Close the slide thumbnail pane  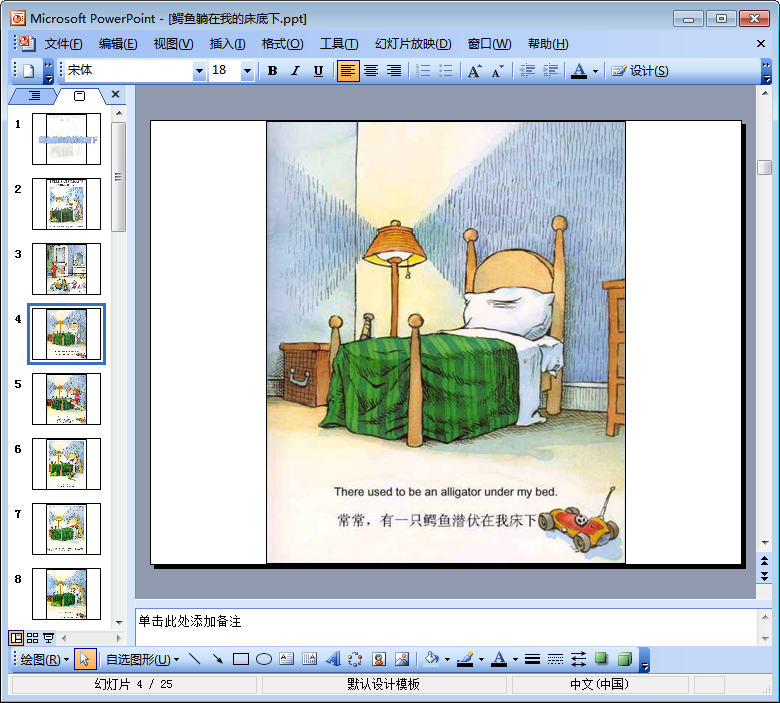point(115,95)
